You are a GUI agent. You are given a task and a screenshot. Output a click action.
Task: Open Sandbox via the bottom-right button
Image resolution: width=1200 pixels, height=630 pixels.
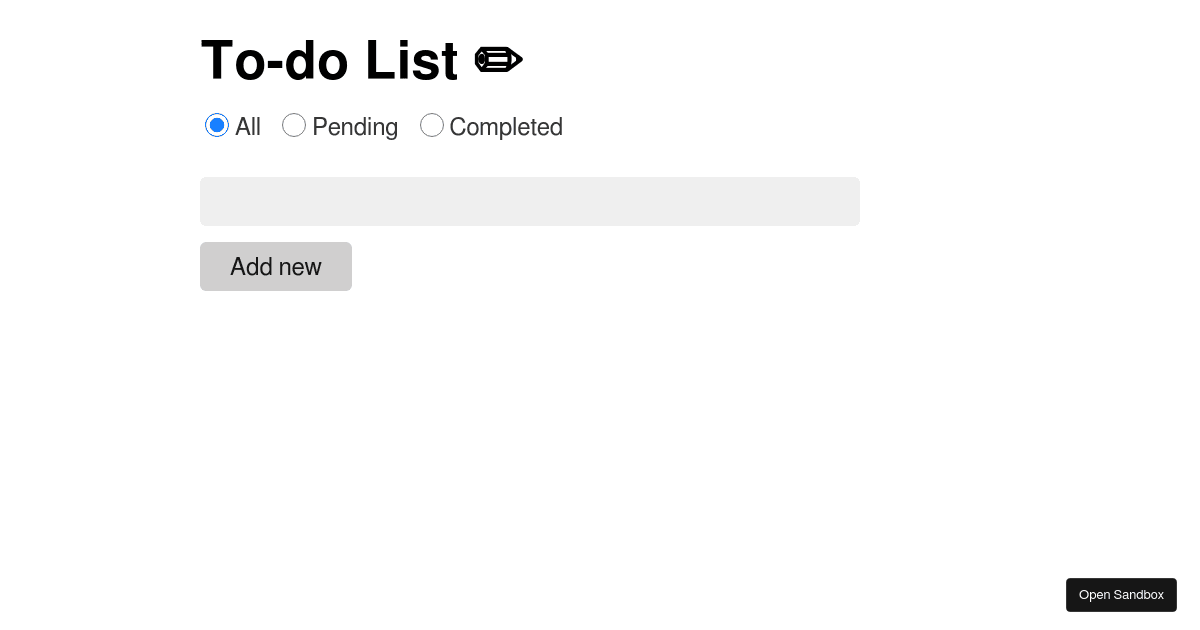(x=1121, y=594)
